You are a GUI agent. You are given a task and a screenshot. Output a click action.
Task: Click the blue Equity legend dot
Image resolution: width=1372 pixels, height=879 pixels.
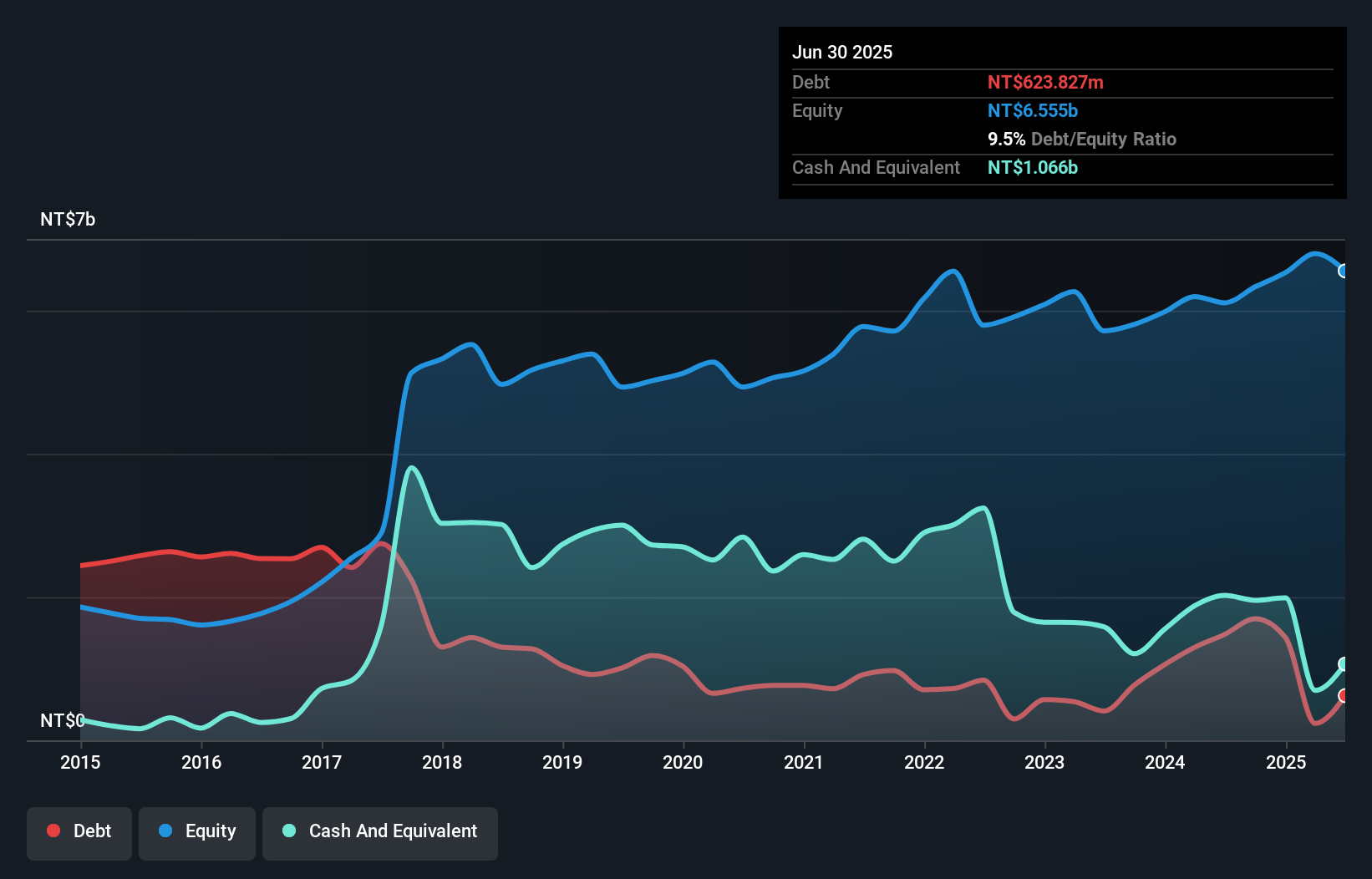(x=165, y=831)
